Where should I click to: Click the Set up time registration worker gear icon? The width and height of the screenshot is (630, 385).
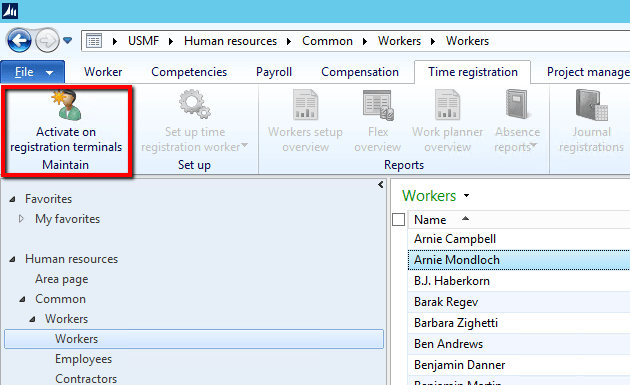(195, 104)
